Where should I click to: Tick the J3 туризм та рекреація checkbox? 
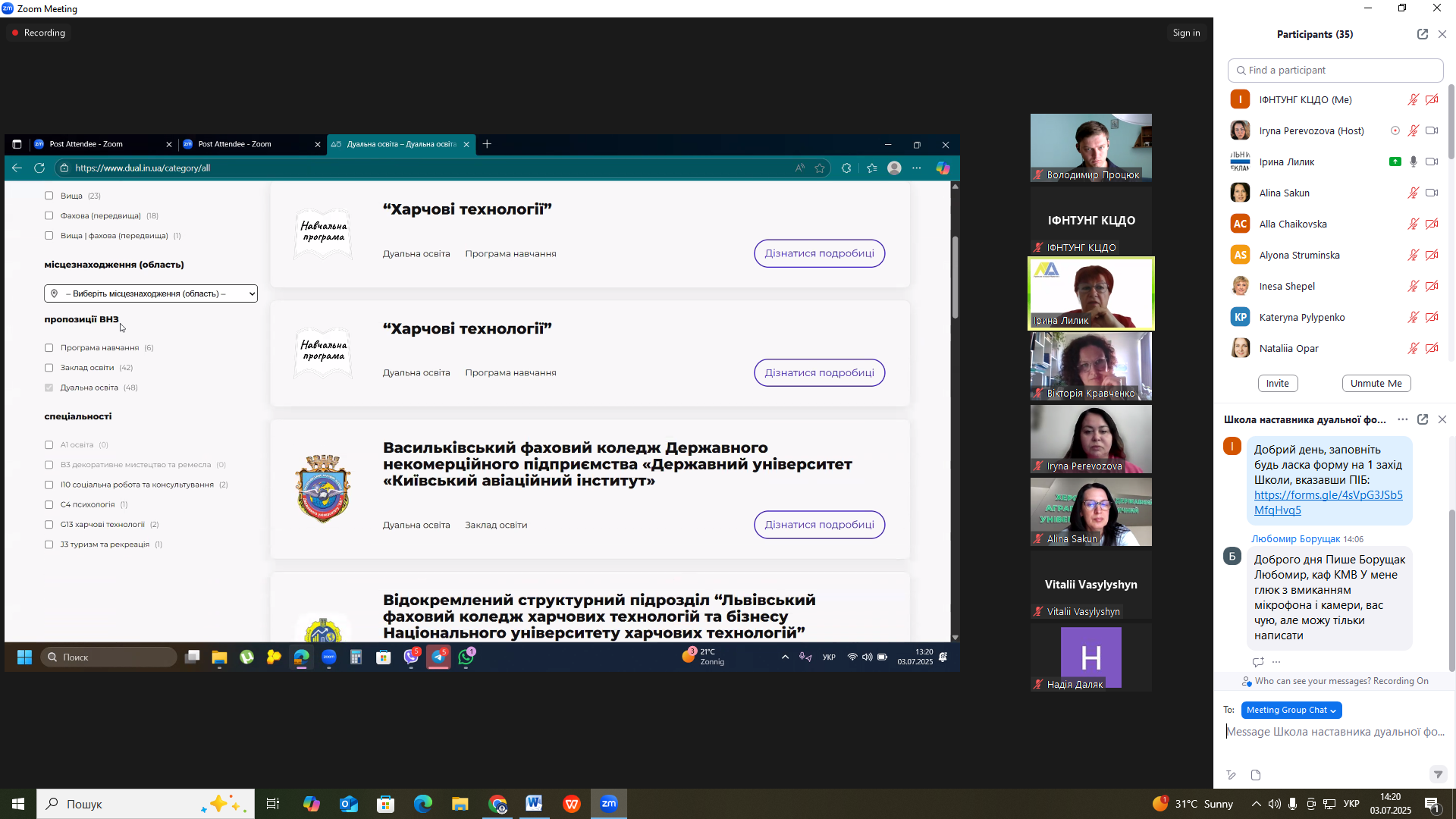tap(49, 544)
